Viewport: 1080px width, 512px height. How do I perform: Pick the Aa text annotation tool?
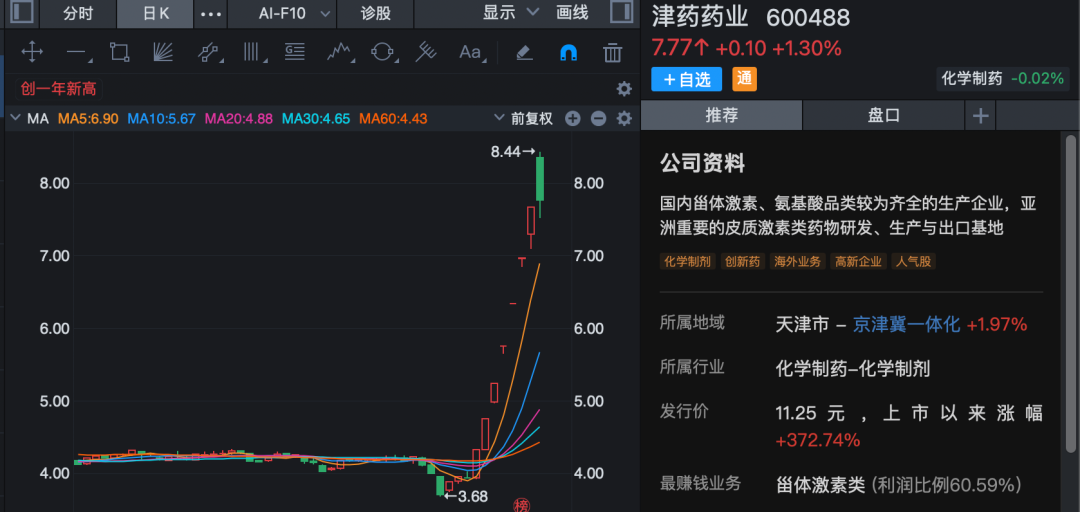click(470, 52)
